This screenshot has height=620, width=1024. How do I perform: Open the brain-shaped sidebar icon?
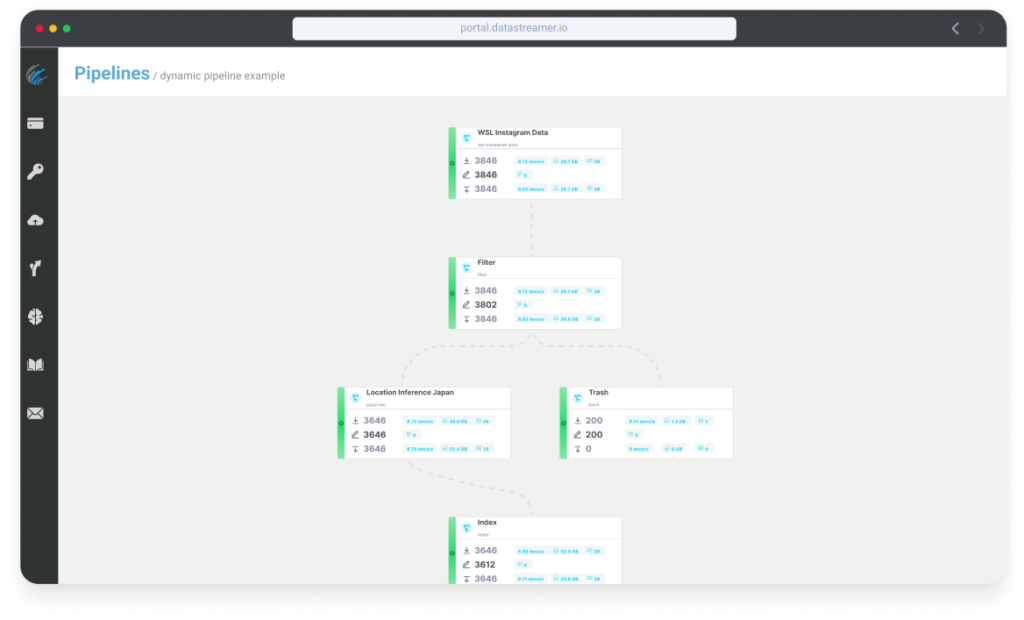click(x=35, y=317)
